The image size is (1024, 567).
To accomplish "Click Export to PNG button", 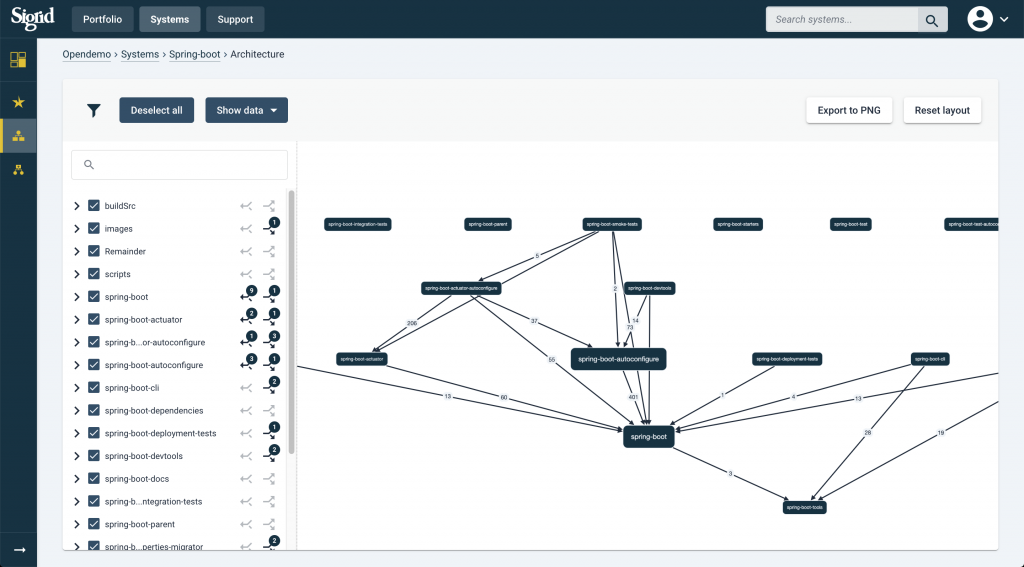I will coord(849,110).
